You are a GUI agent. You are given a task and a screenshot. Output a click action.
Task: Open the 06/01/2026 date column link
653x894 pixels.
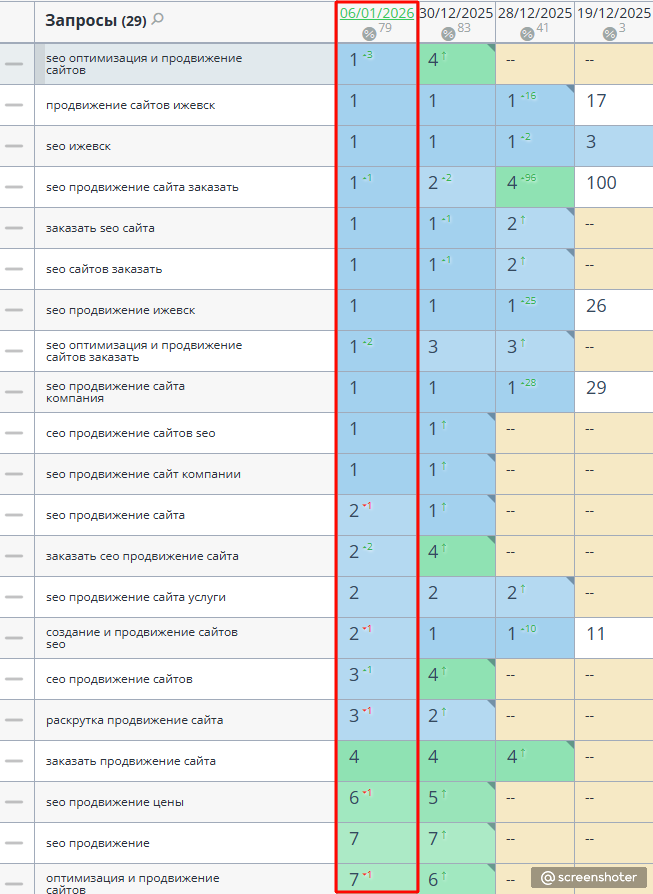(377, 13)
